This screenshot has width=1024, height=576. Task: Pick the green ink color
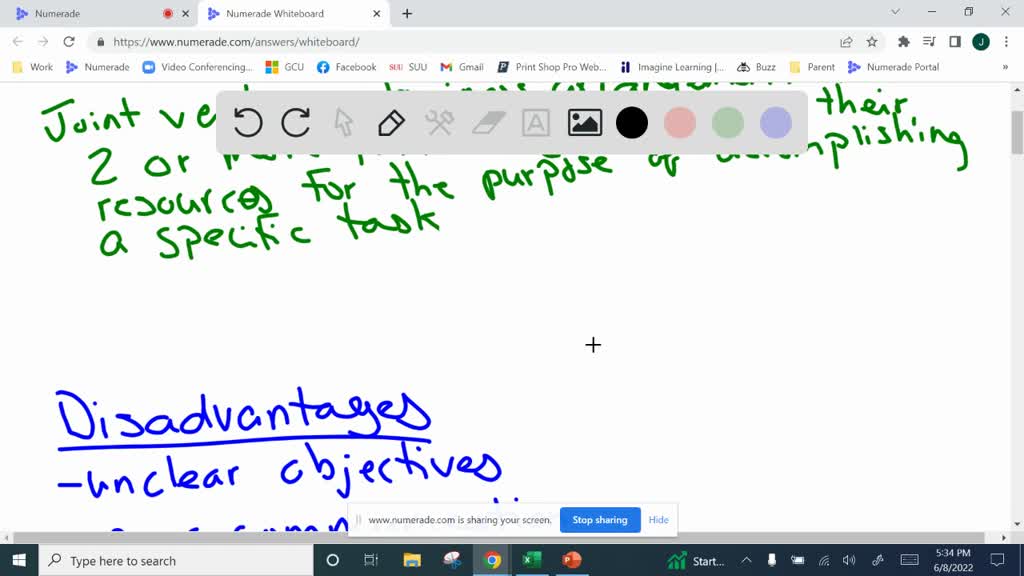tap(728, 123)
